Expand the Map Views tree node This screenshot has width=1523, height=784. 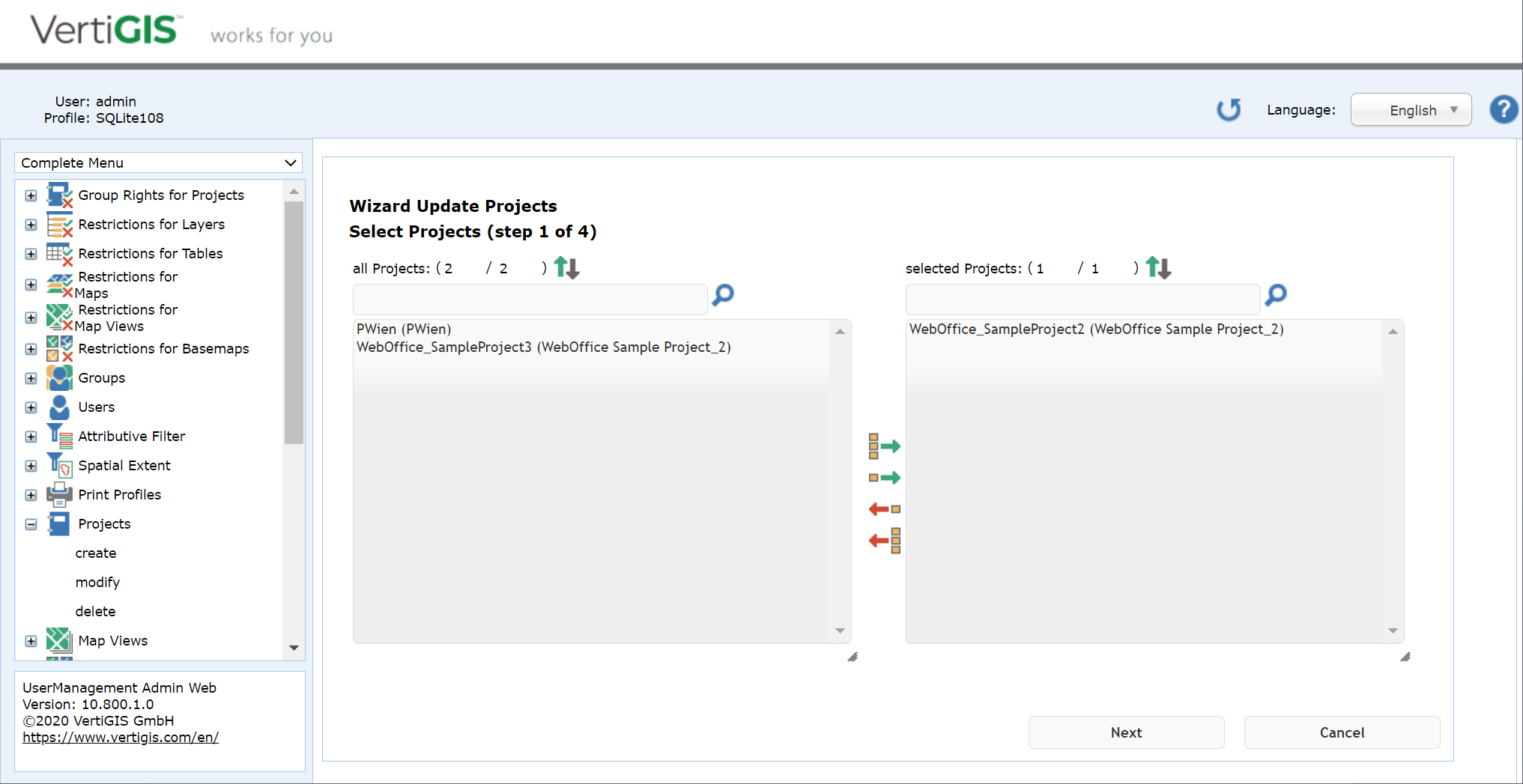coord(31,641)
